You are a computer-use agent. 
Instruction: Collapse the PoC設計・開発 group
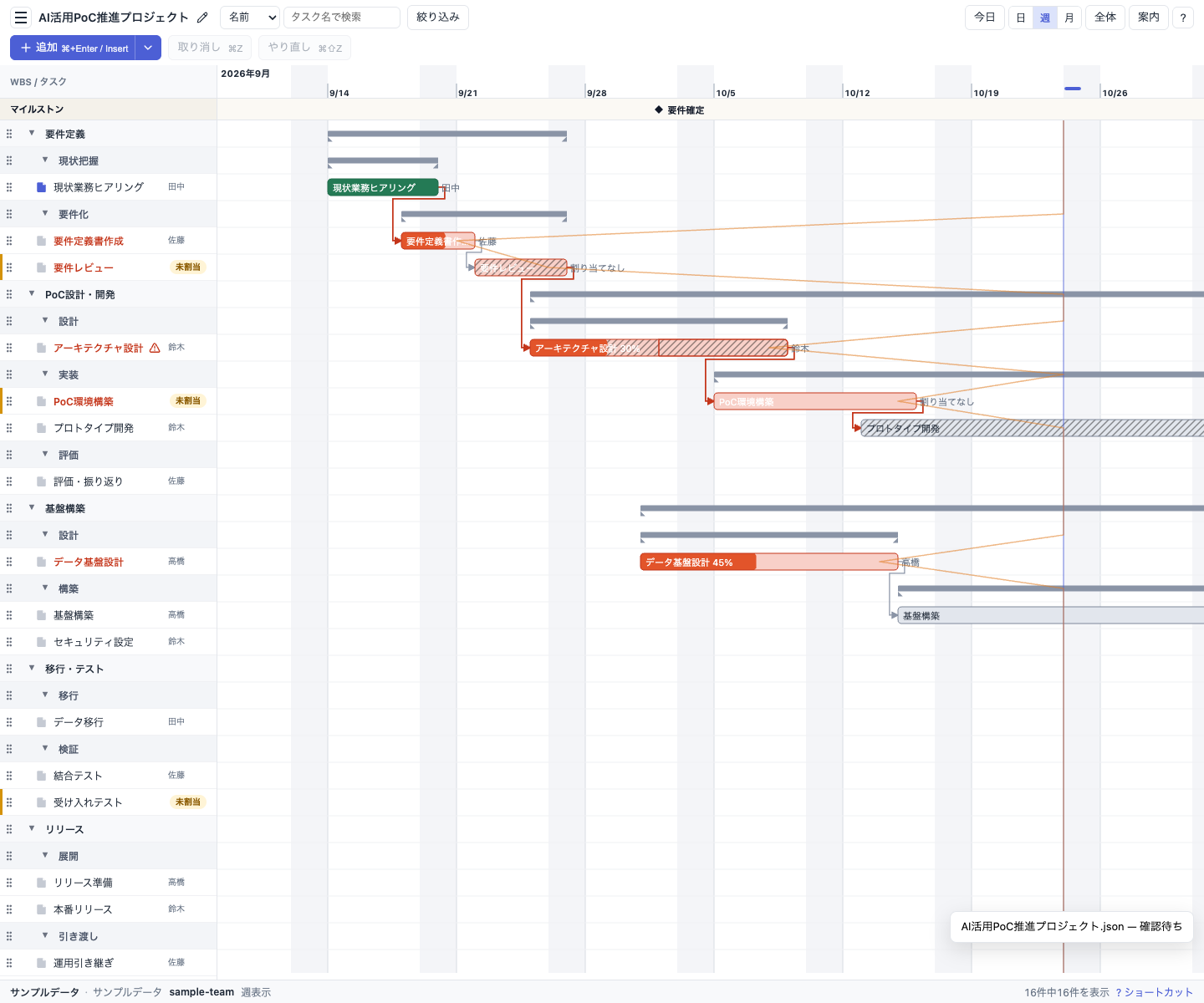pos(32,294)
